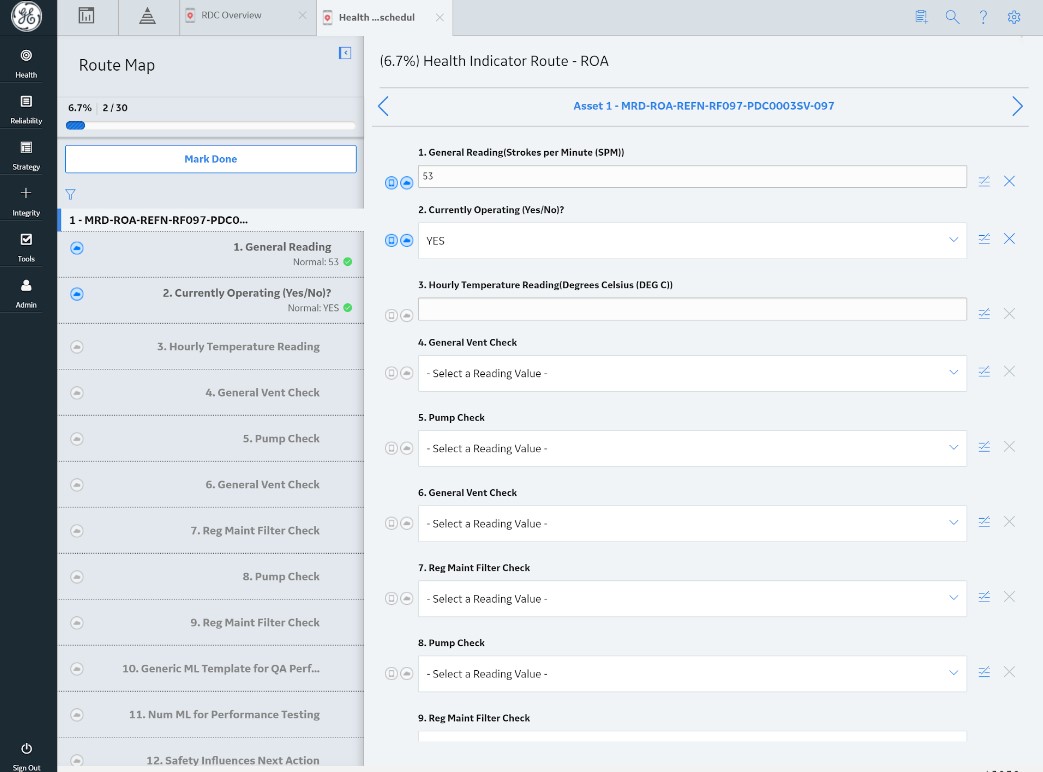Click cloud sync icon beside General Reading field

406,183
